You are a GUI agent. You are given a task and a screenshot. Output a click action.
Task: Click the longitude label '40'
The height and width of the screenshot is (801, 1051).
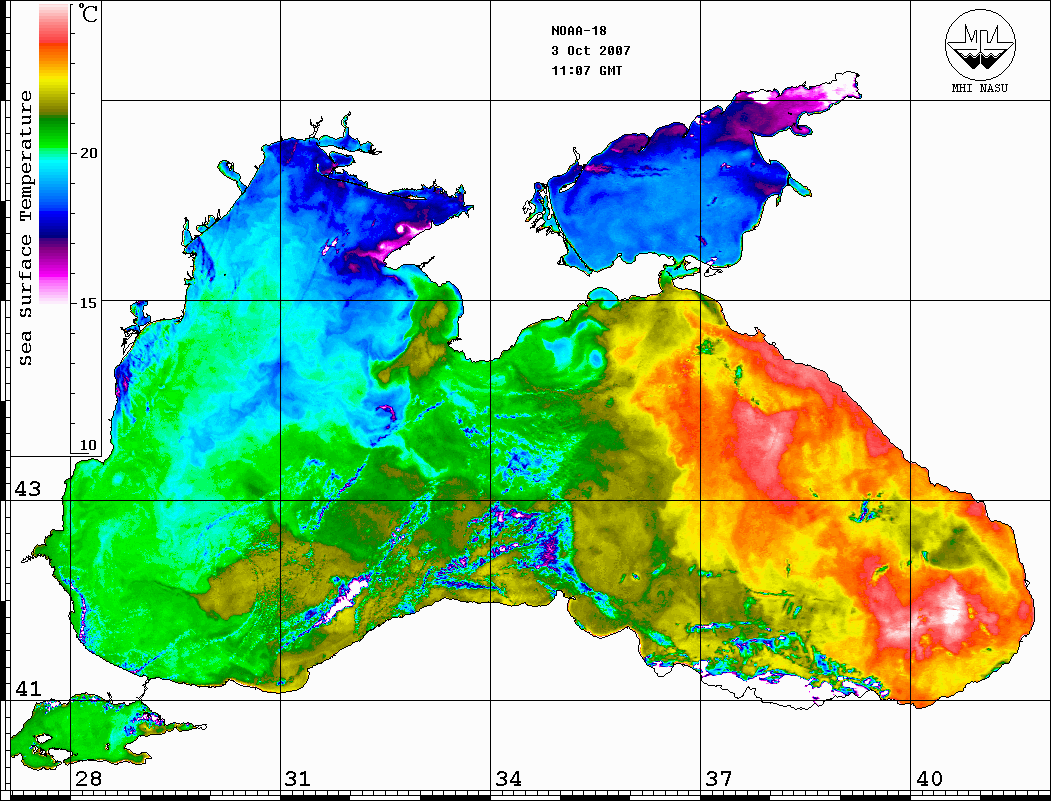point(929,779)
